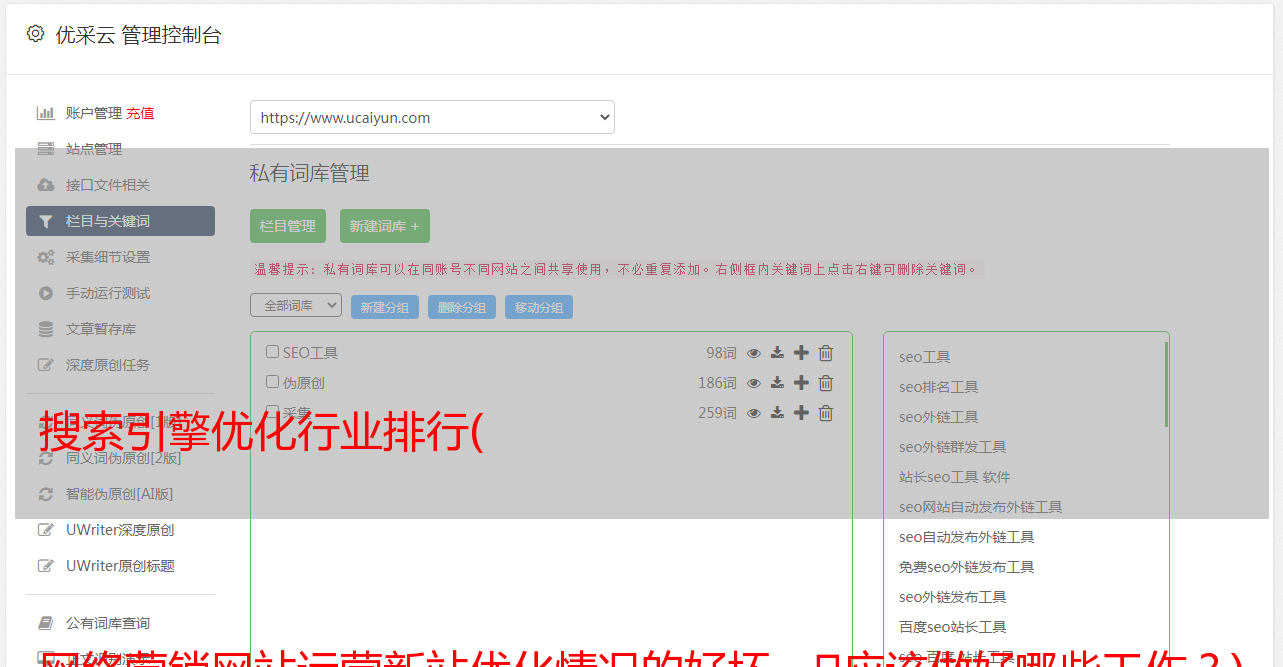Click the 新建词库 + button
Viewport: 1283px width, 667px height.
pyautogui.click(x=385, y=226)
